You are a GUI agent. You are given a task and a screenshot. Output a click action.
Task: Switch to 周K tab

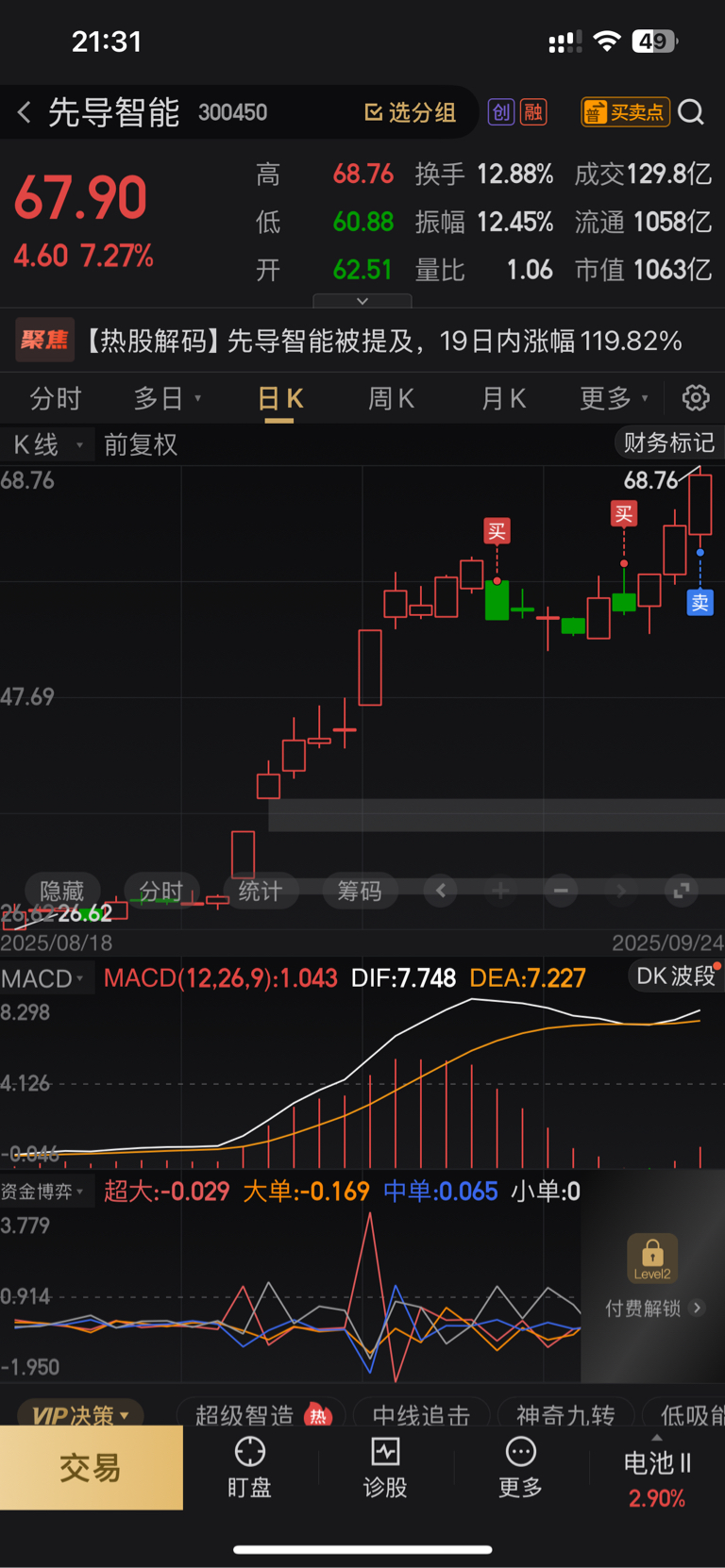pos(391,398)
